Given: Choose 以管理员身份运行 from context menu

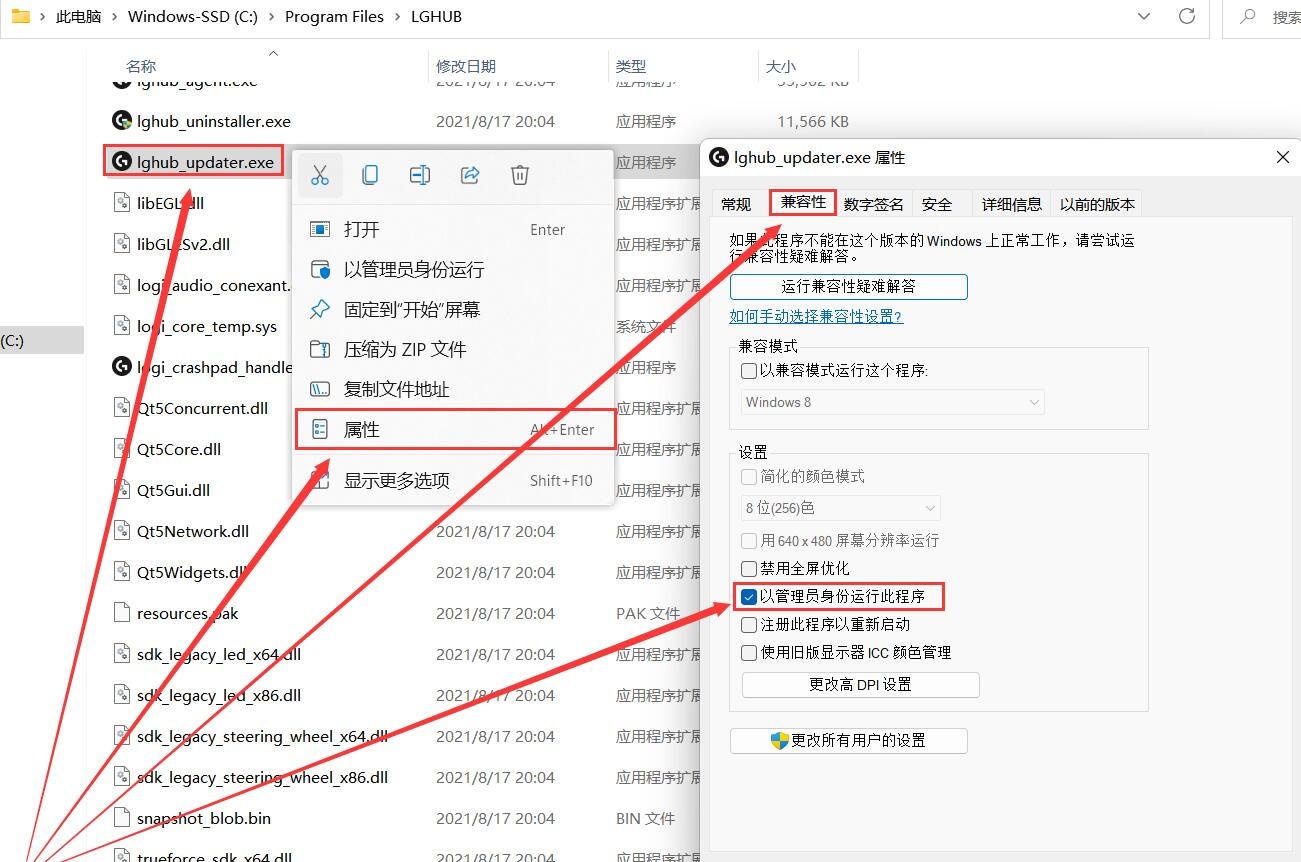Looking at the screenshot, I should [x=453, y=269].
